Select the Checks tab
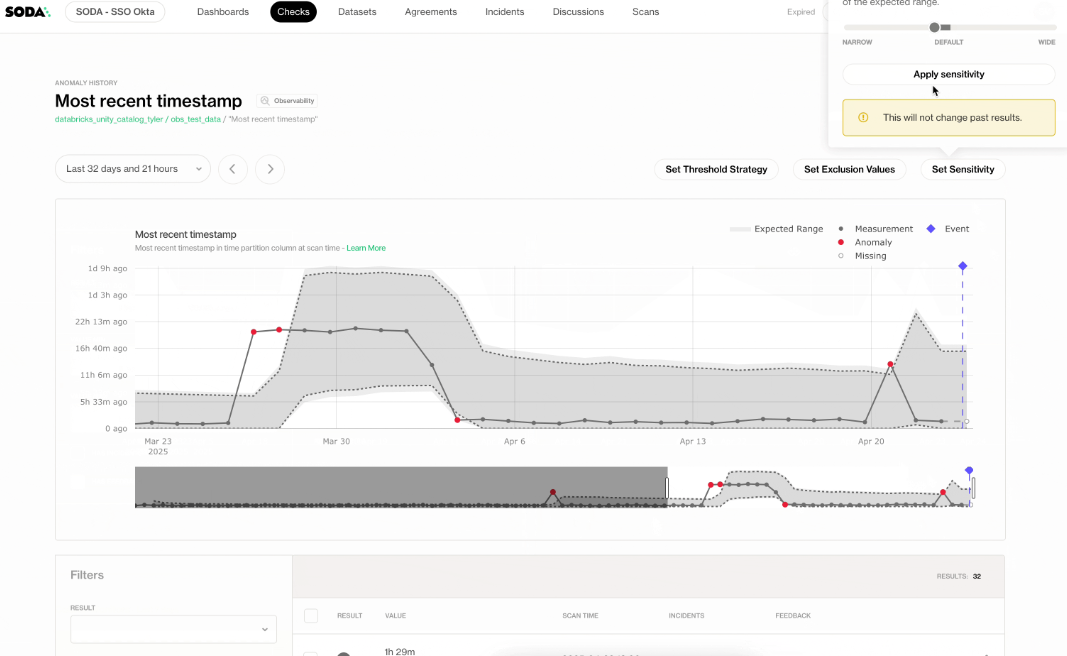The height and width of the screenshot is (656, 1067). click(x=293, y=12)
